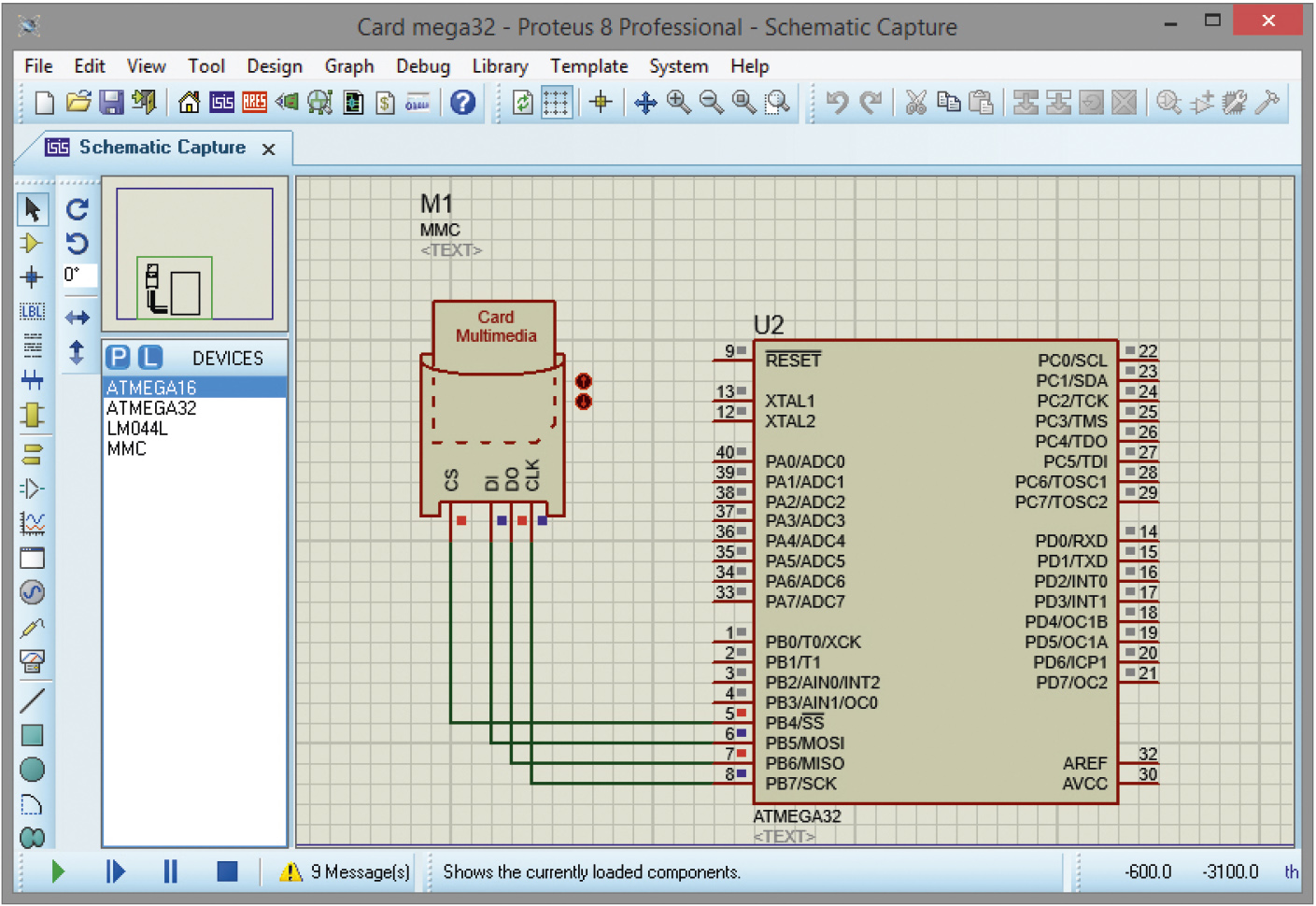Viewport: 1316px width, 906px height.
Task: Pick parts from libraries toolbar icon
Action: [x=1168, y=102]
